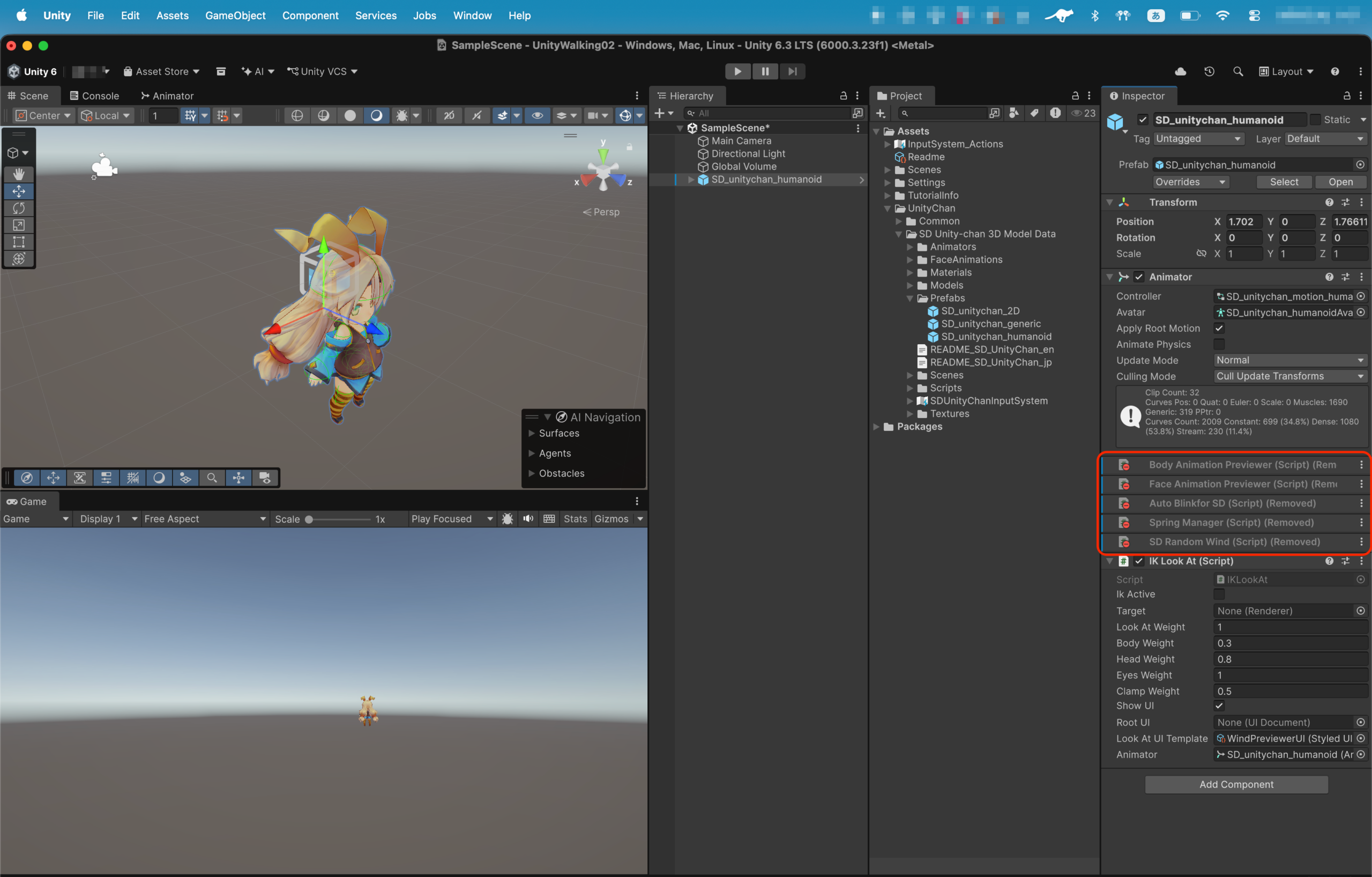1372x877 pixels.
Task: Open the Update Mode dropdown
Action: click(1291, 360)
